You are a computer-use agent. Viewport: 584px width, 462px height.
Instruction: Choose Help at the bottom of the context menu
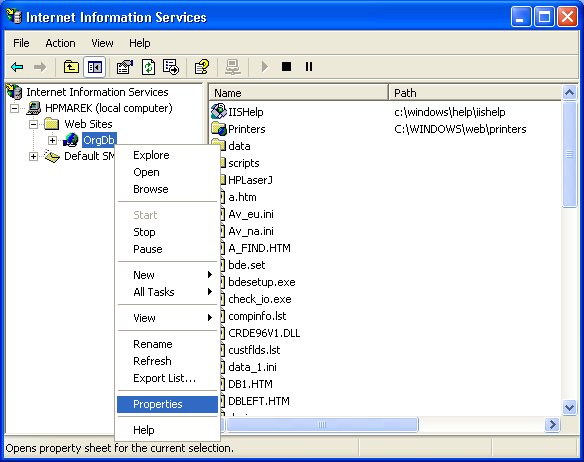[x=168, y=430]
